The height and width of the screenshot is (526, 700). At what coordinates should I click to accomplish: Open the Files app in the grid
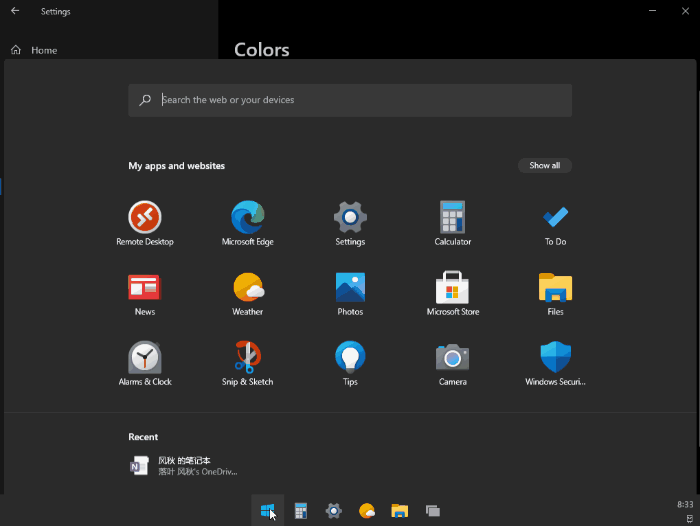coord(555,293)
